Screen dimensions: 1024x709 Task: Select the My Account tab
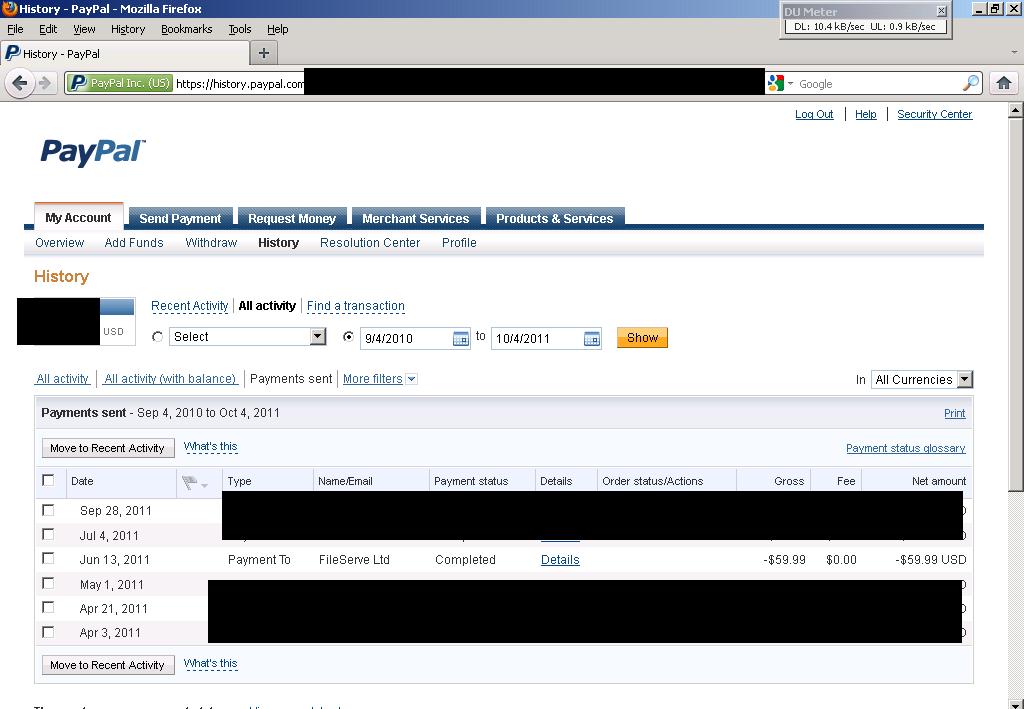pyautogui.click(x=78, y=217)
